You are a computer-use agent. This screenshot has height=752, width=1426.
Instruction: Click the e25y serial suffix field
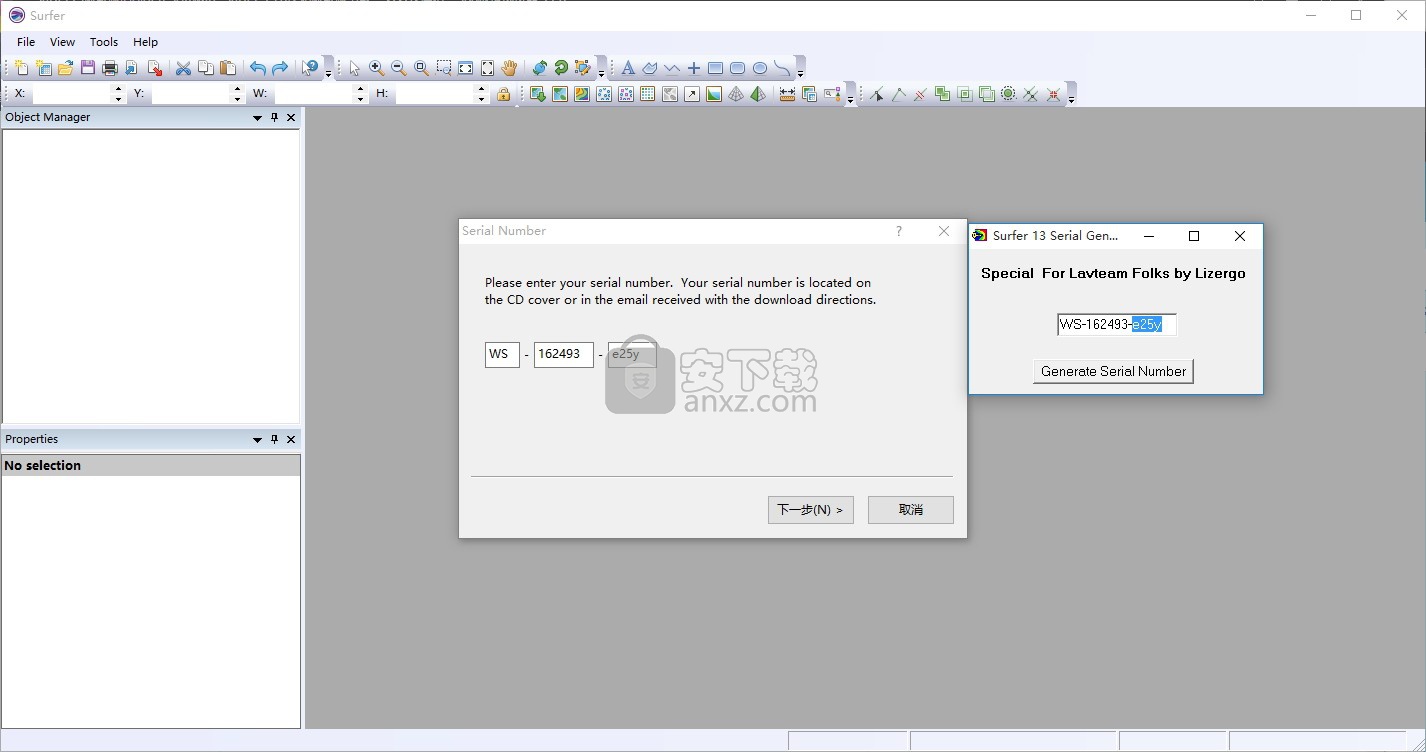(x=632, y=354)
